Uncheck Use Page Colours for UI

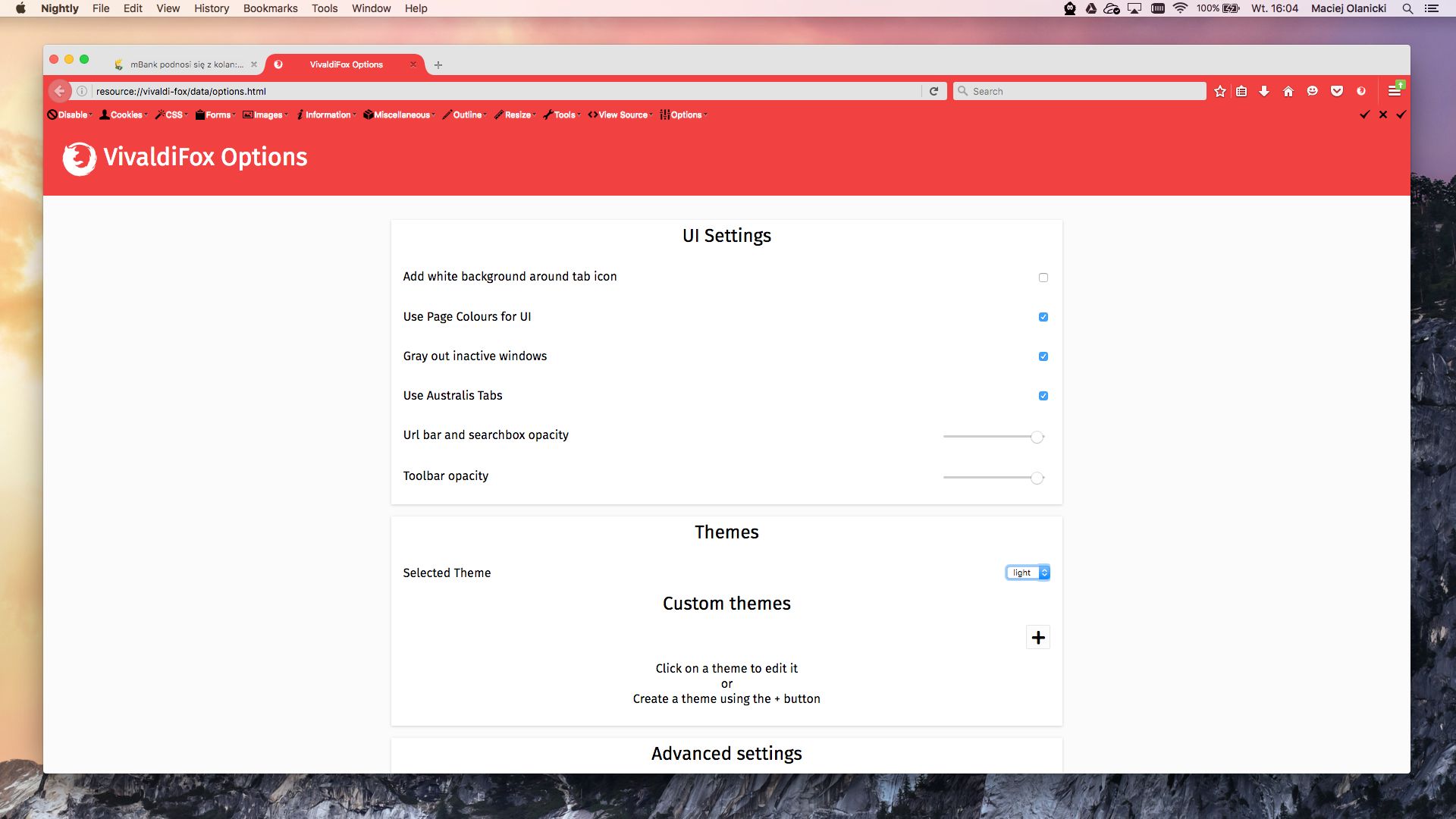click(x=1043, y=317)
